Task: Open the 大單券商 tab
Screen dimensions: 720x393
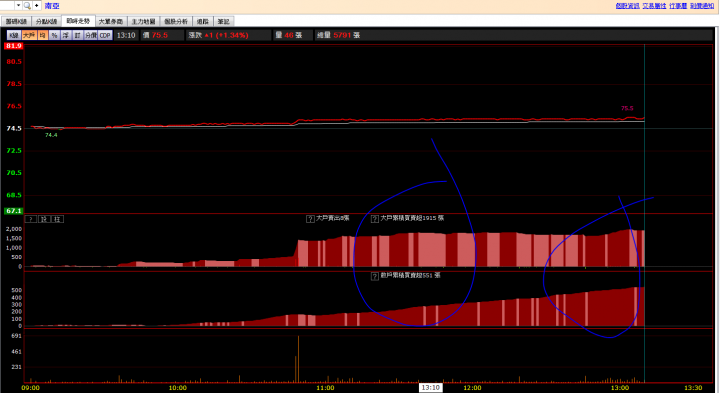Action: click(111, 22)
